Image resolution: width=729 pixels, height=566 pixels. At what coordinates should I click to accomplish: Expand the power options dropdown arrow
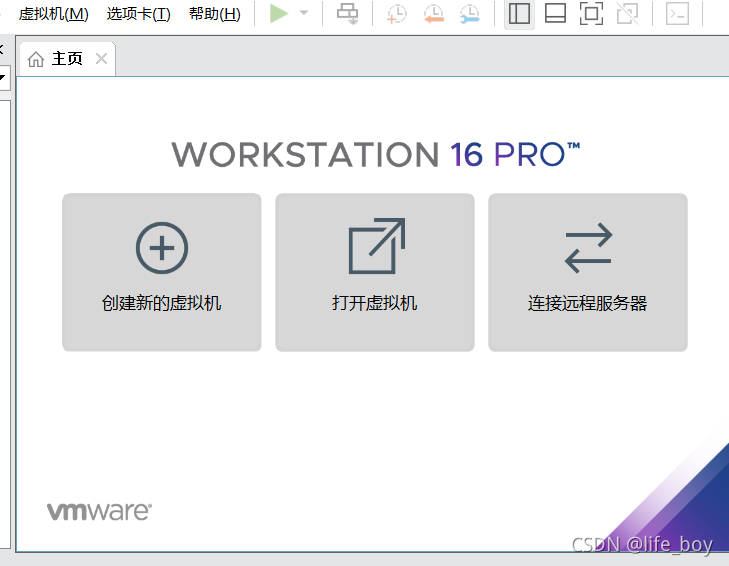tap(304, 13)
